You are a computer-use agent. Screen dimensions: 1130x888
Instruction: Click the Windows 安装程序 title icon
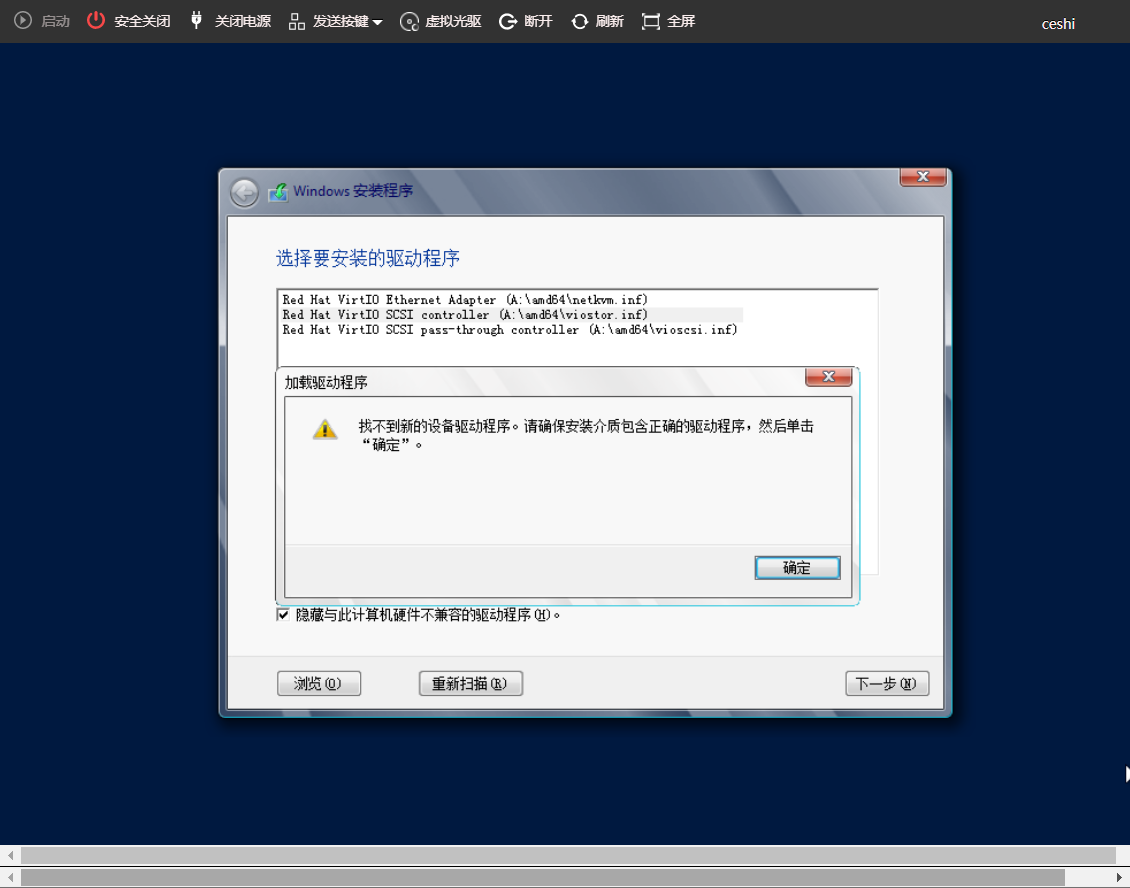[x=278, y=192]
